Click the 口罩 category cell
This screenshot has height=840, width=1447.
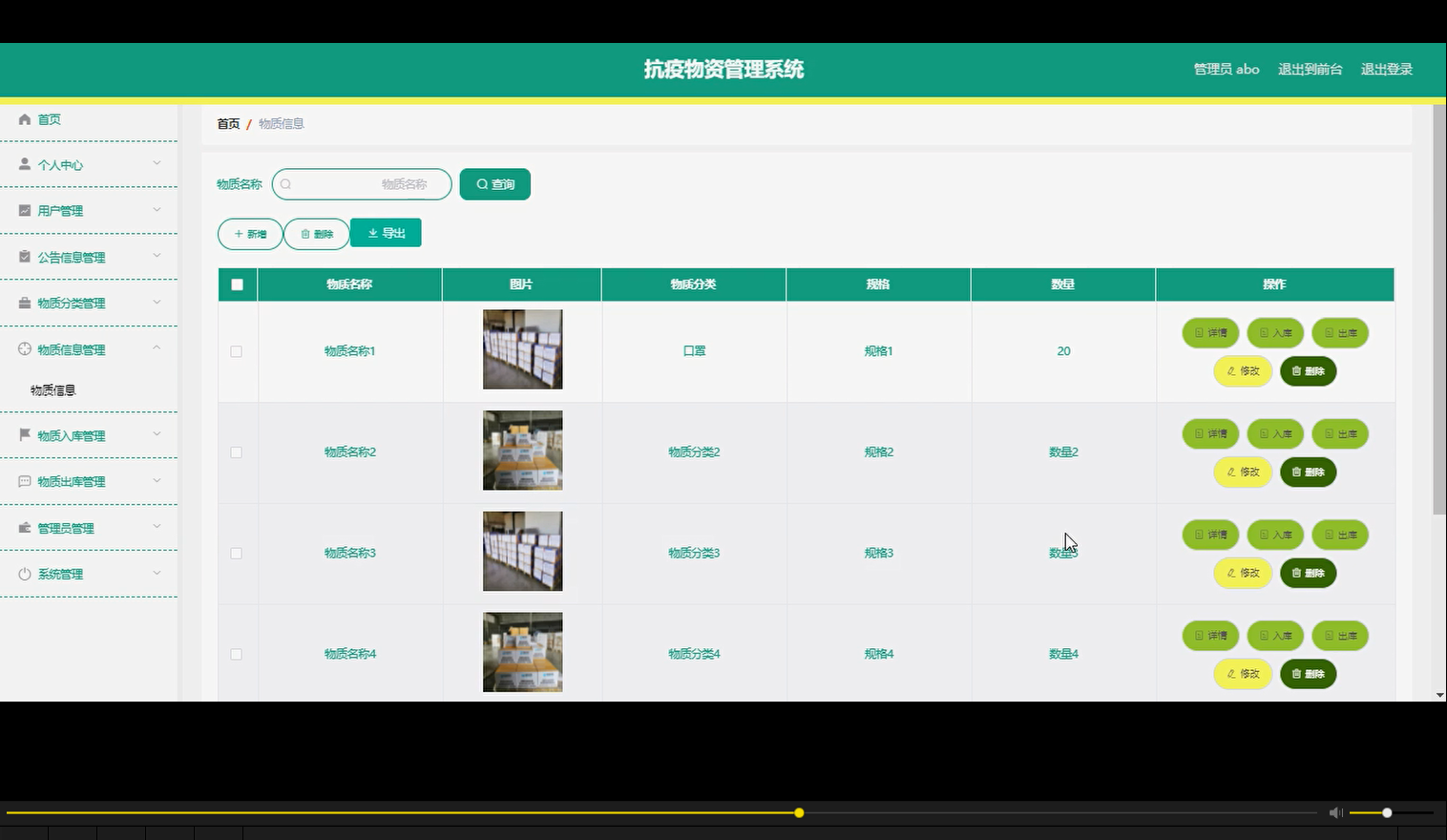694,351
